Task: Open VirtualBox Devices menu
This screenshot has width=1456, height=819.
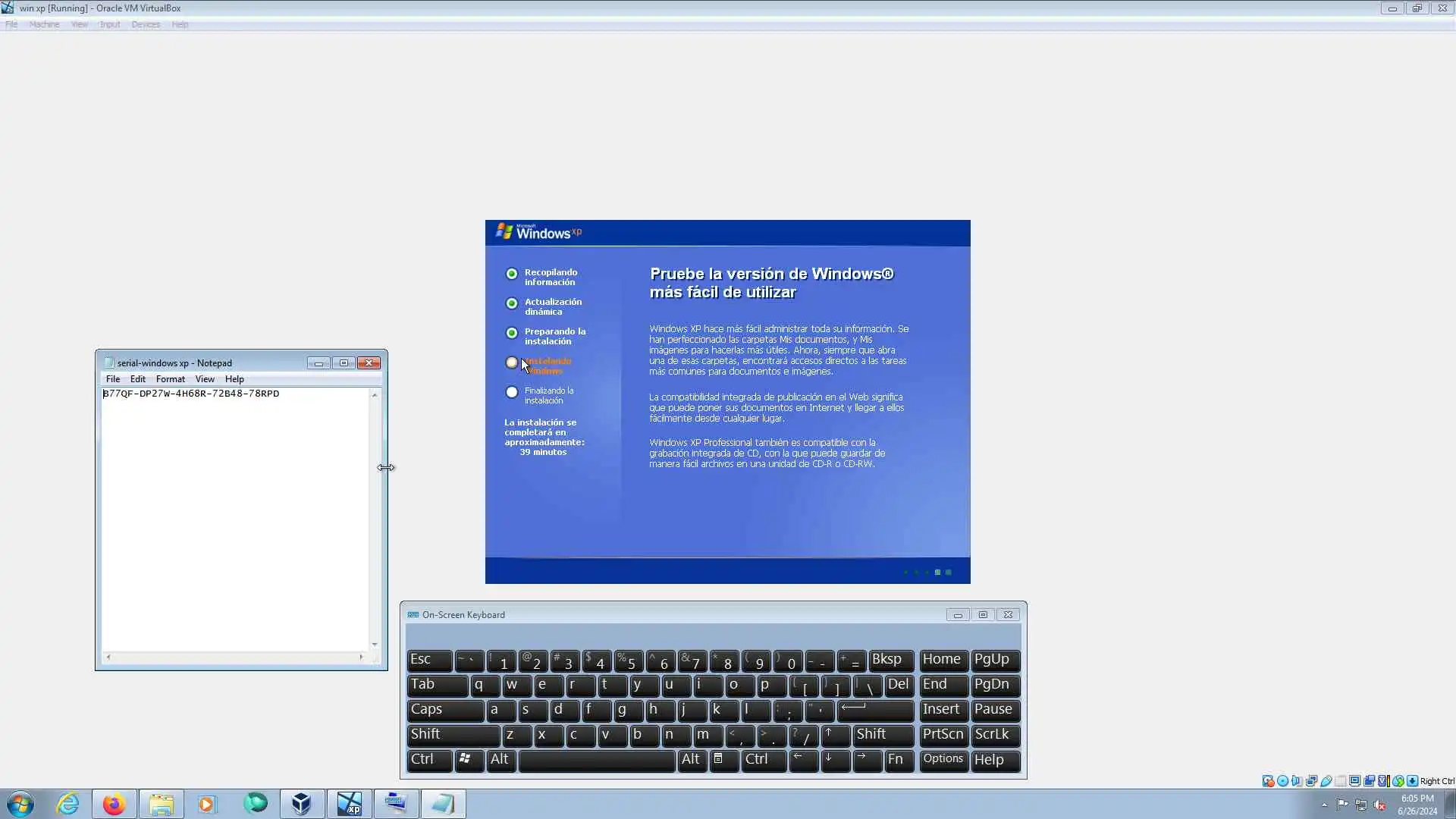Action: [145, 24]
